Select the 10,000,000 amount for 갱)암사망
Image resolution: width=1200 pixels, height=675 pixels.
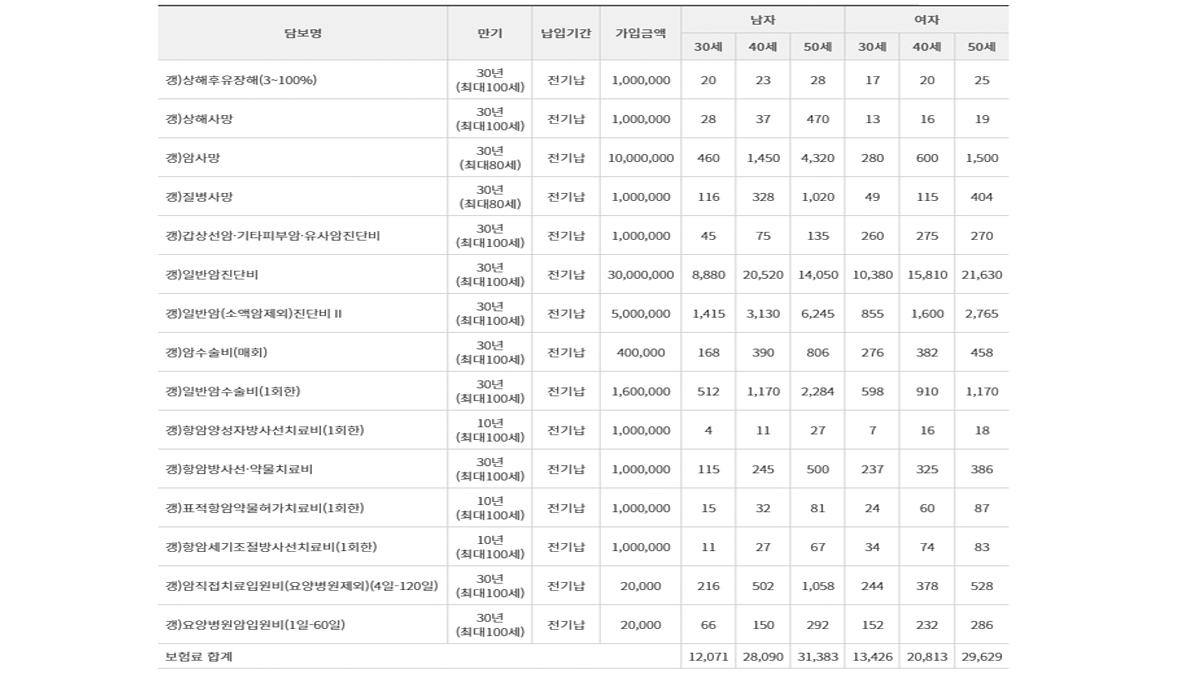click(x=640, y=158)
